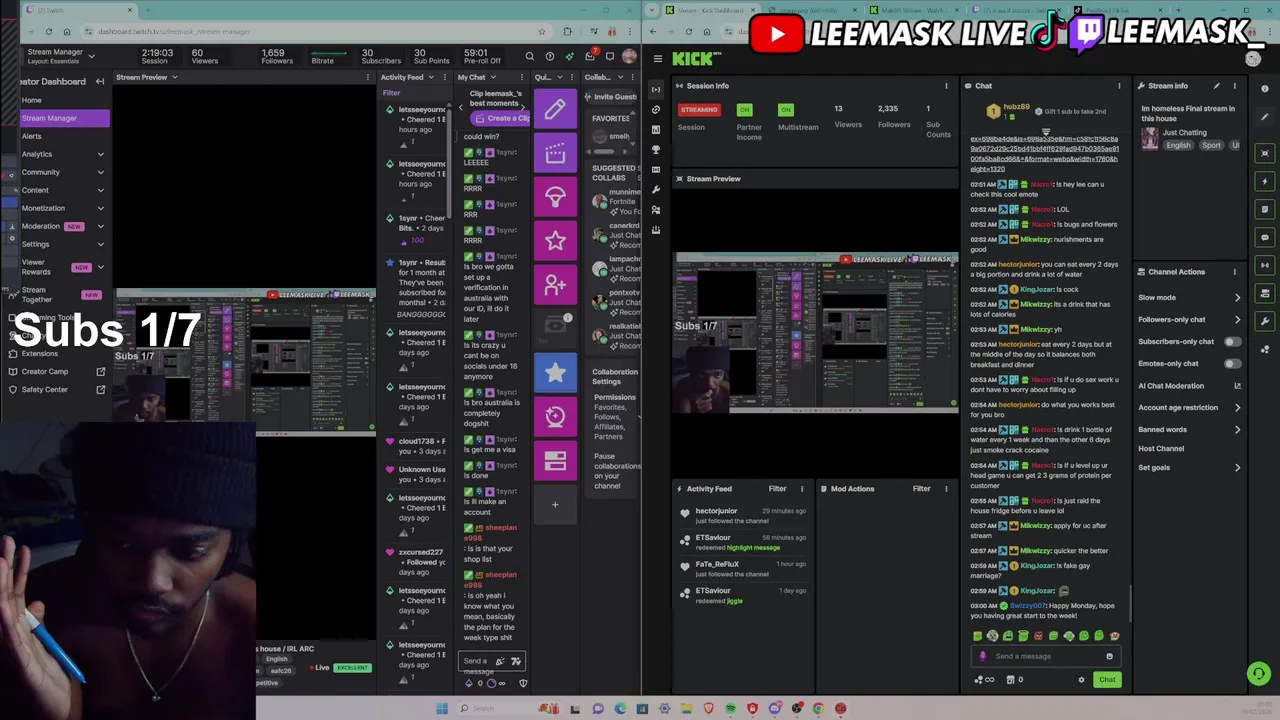The image size is (1280, 720).
Task: Open AI Chat Moderation link in Kick
Action: 1189,385
